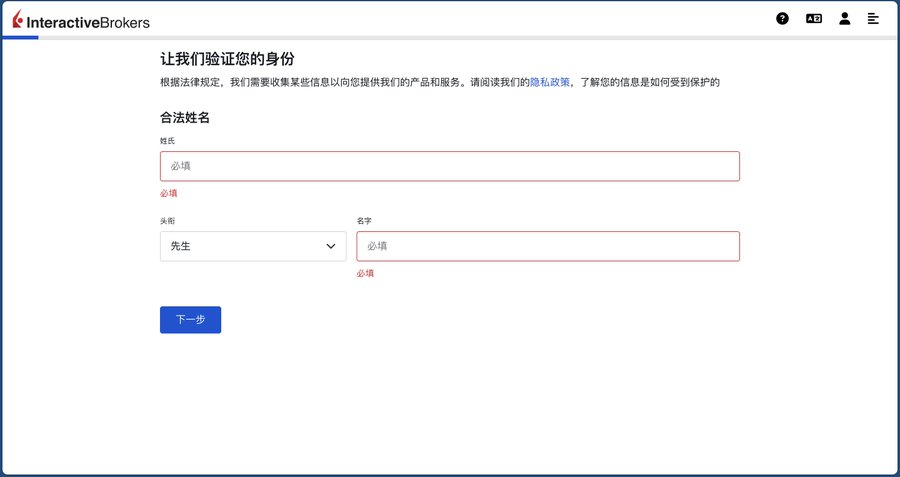Click the 合法姓名 section heading
The image size is (900, 477).
(x=185, y=118)
